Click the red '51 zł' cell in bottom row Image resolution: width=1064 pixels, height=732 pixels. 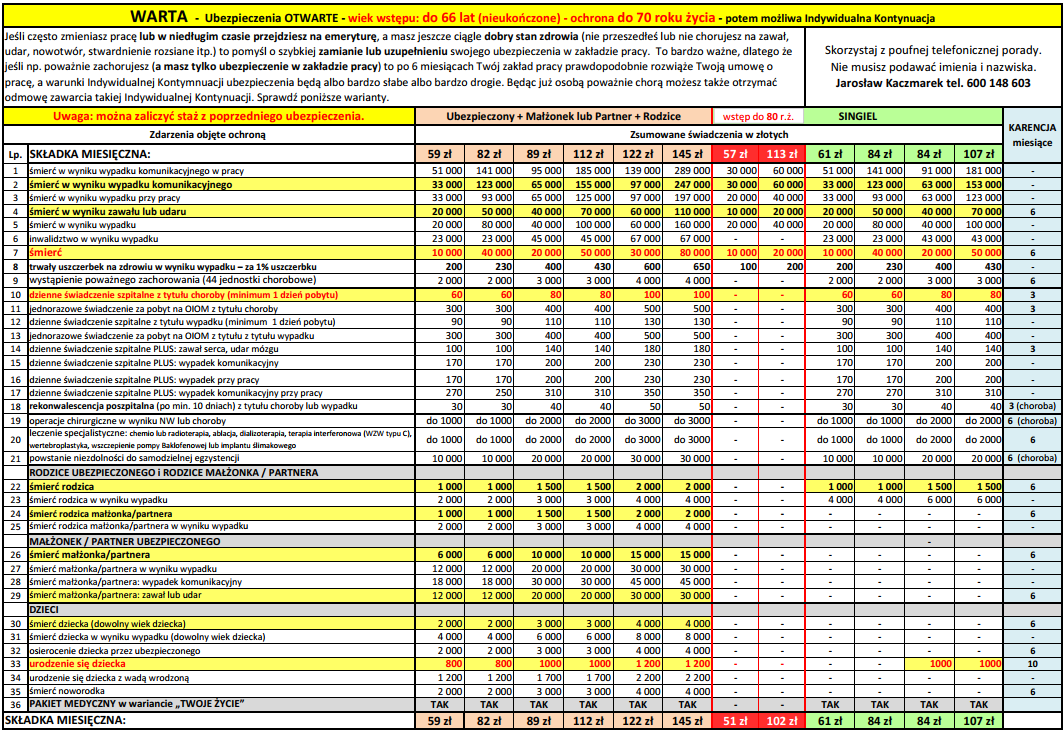735,720
